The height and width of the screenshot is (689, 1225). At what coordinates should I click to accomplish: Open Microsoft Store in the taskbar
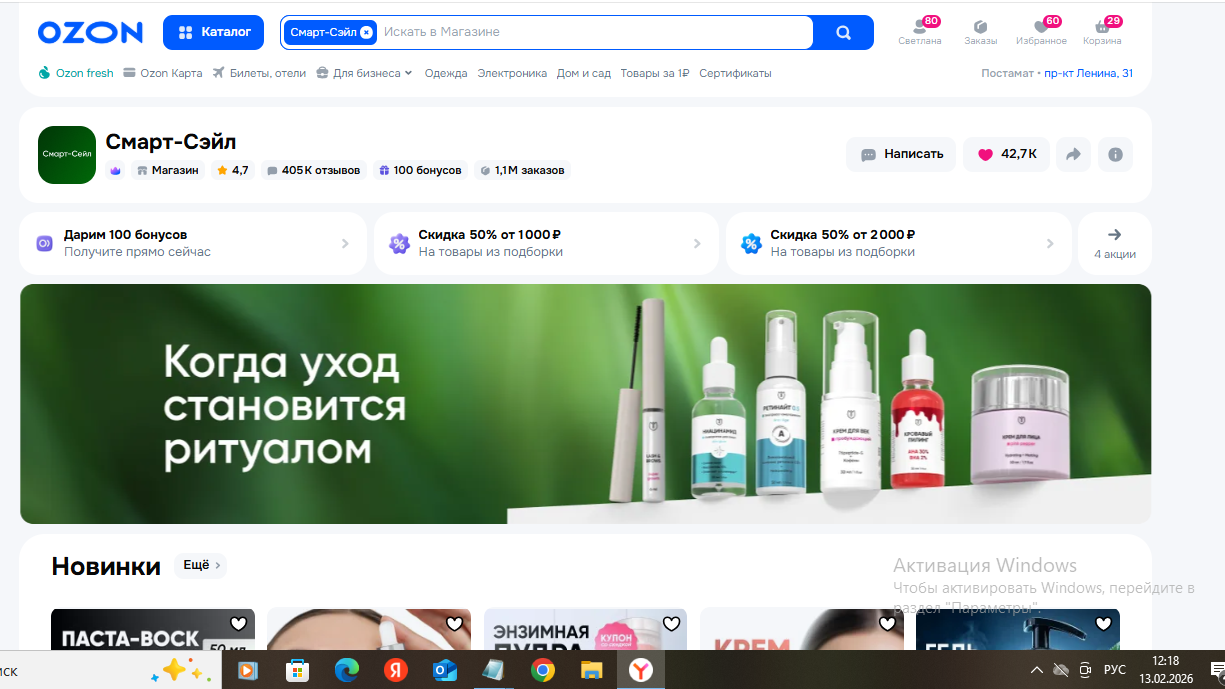click(297, 670)
